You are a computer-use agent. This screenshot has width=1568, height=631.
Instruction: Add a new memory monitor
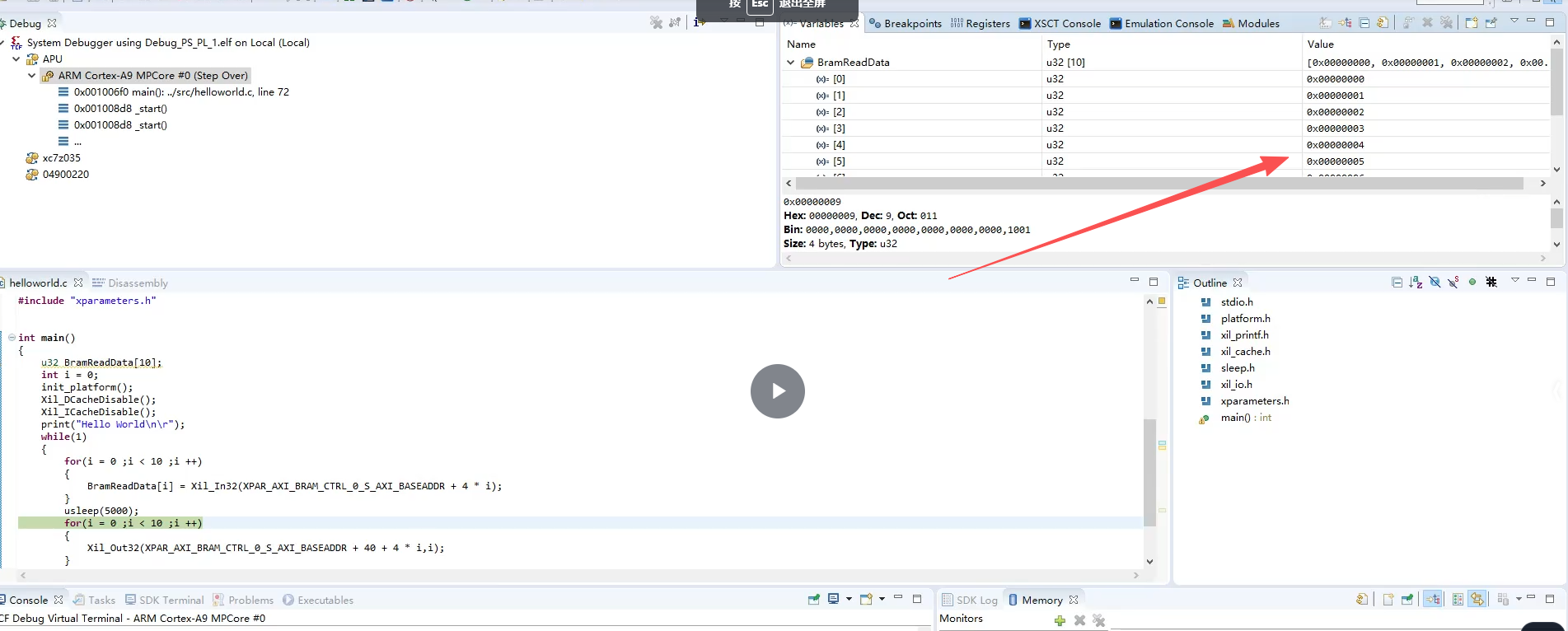pyautogui.click(x=1060, y=620)
